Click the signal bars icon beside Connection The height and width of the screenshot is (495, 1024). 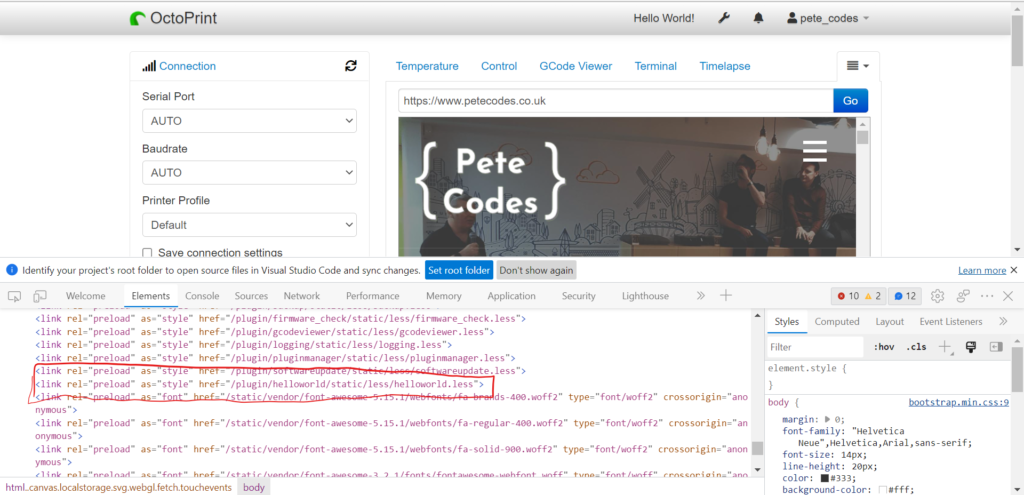[x=150, y=66]
